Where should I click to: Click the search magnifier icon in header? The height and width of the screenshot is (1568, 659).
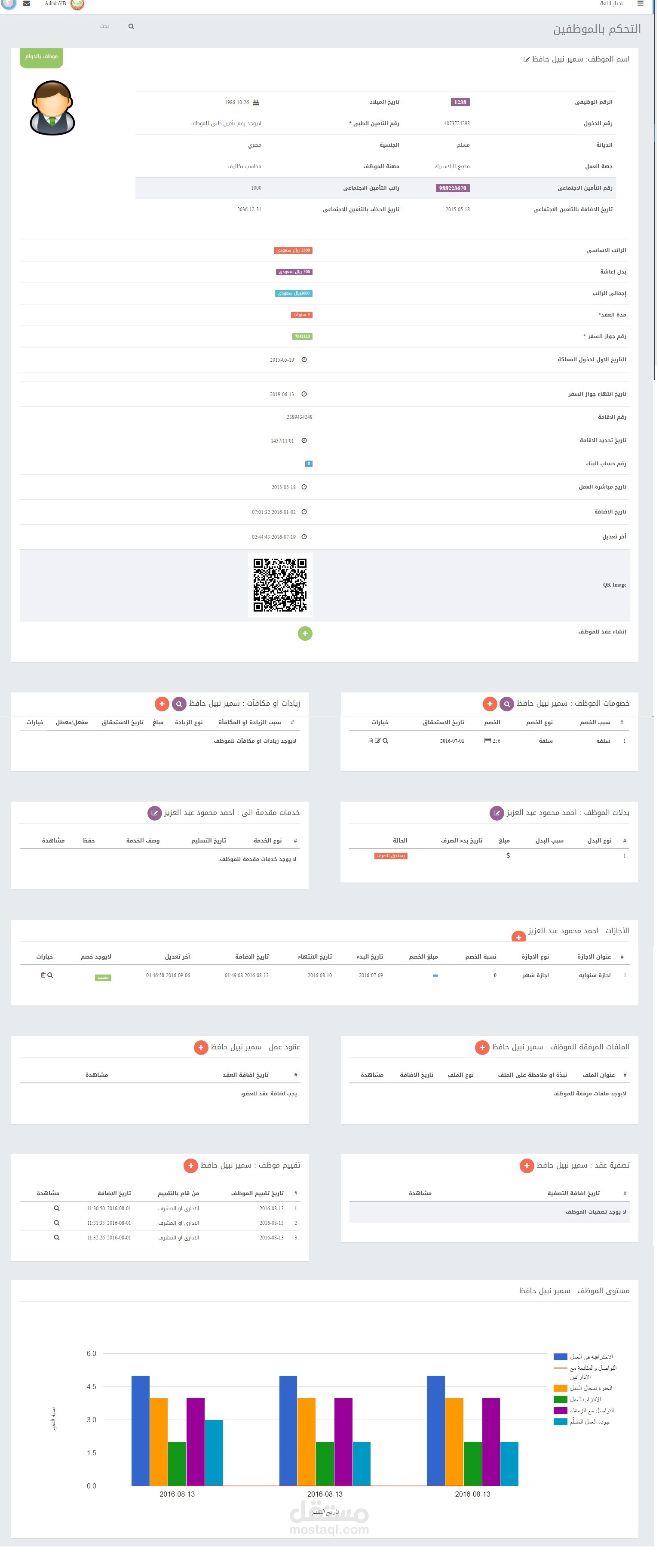132,27
